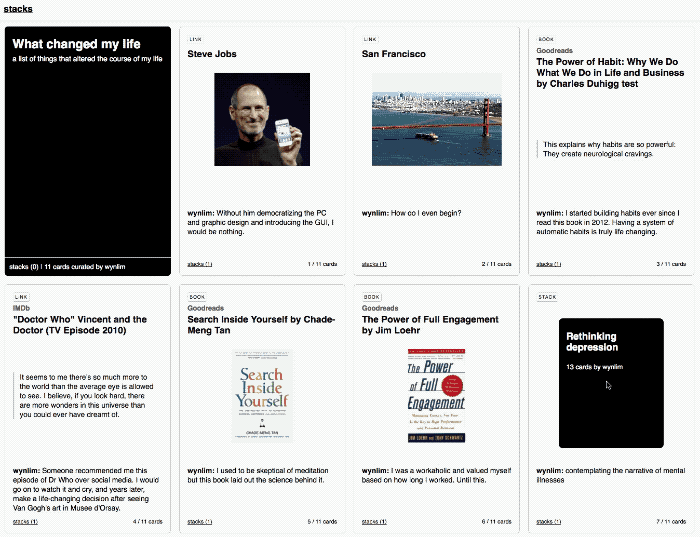Click wynlim's comment about building habits
This screenshot has width=700, height=537.
608,222
